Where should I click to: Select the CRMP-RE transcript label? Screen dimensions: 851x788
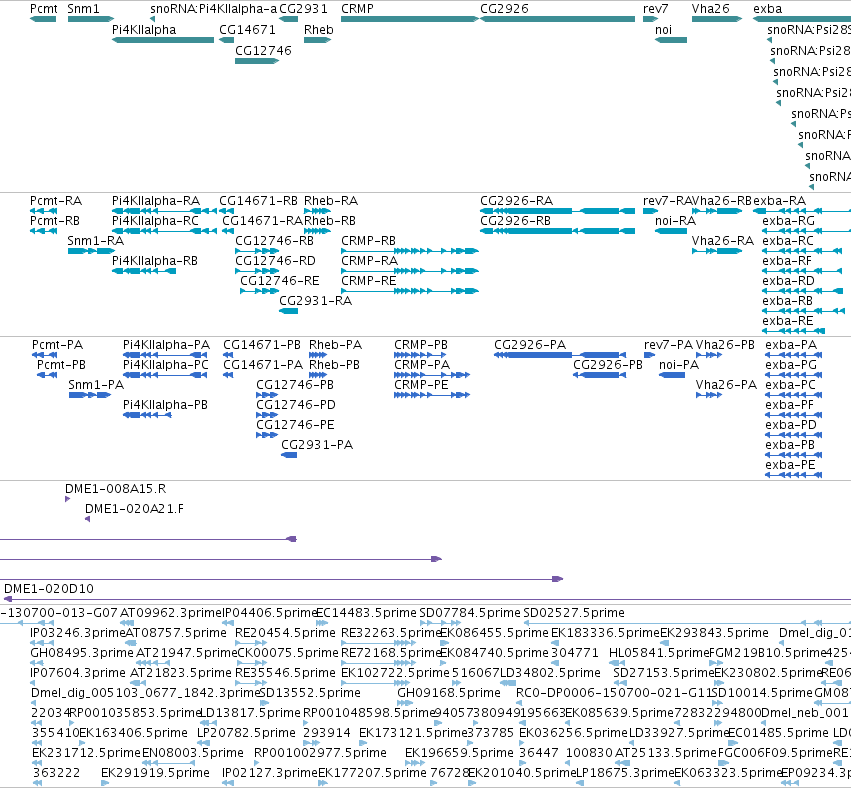pos(369,281)
